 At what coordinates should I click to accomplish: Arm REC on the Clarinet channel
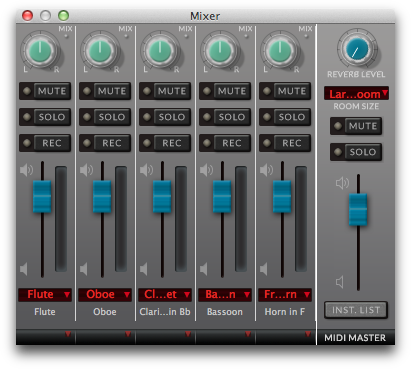(x=165, y=143)
